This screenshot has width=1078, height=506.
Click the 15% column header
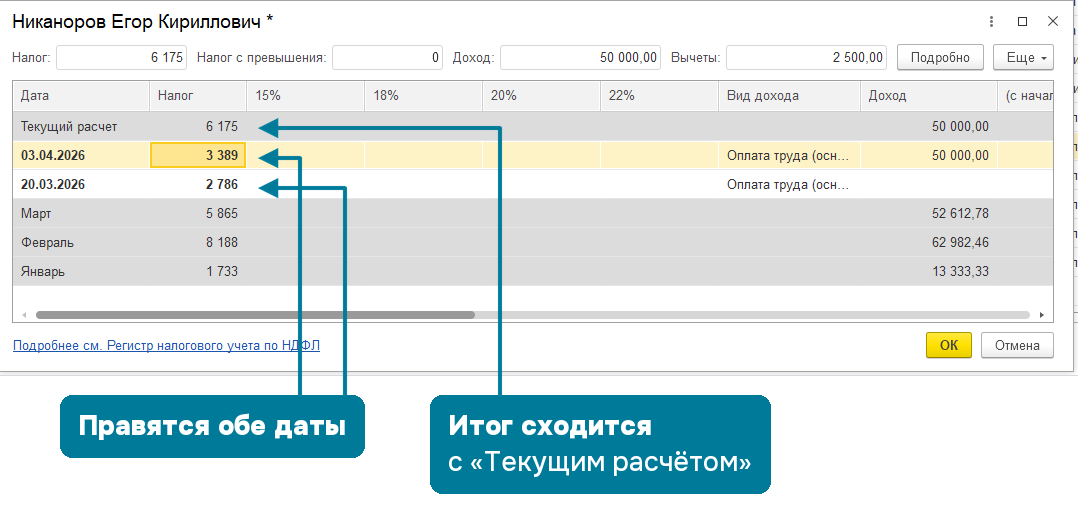[x=305, y=96]
